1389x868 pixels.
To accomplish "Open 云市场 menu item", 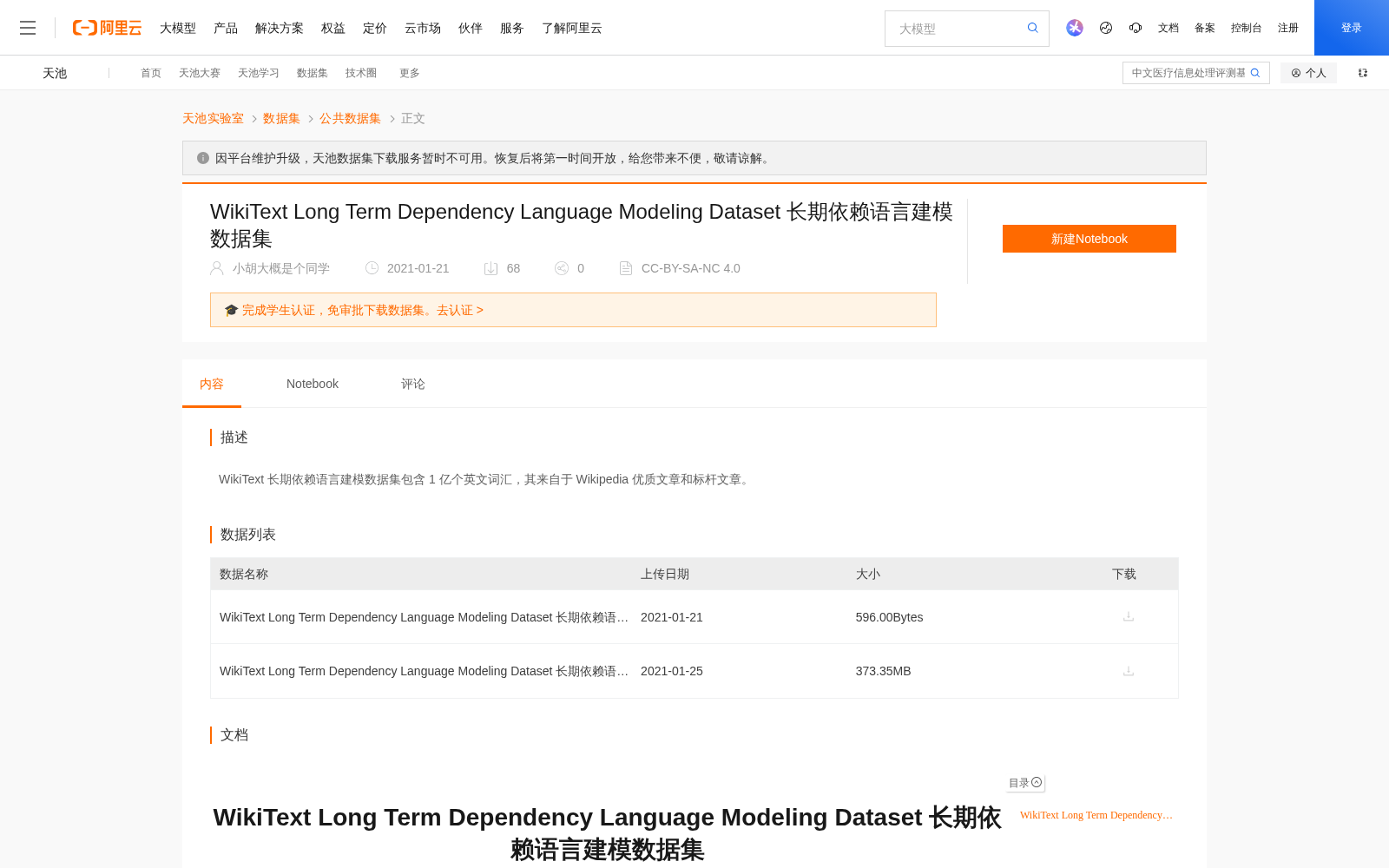I will click(423, 28).
